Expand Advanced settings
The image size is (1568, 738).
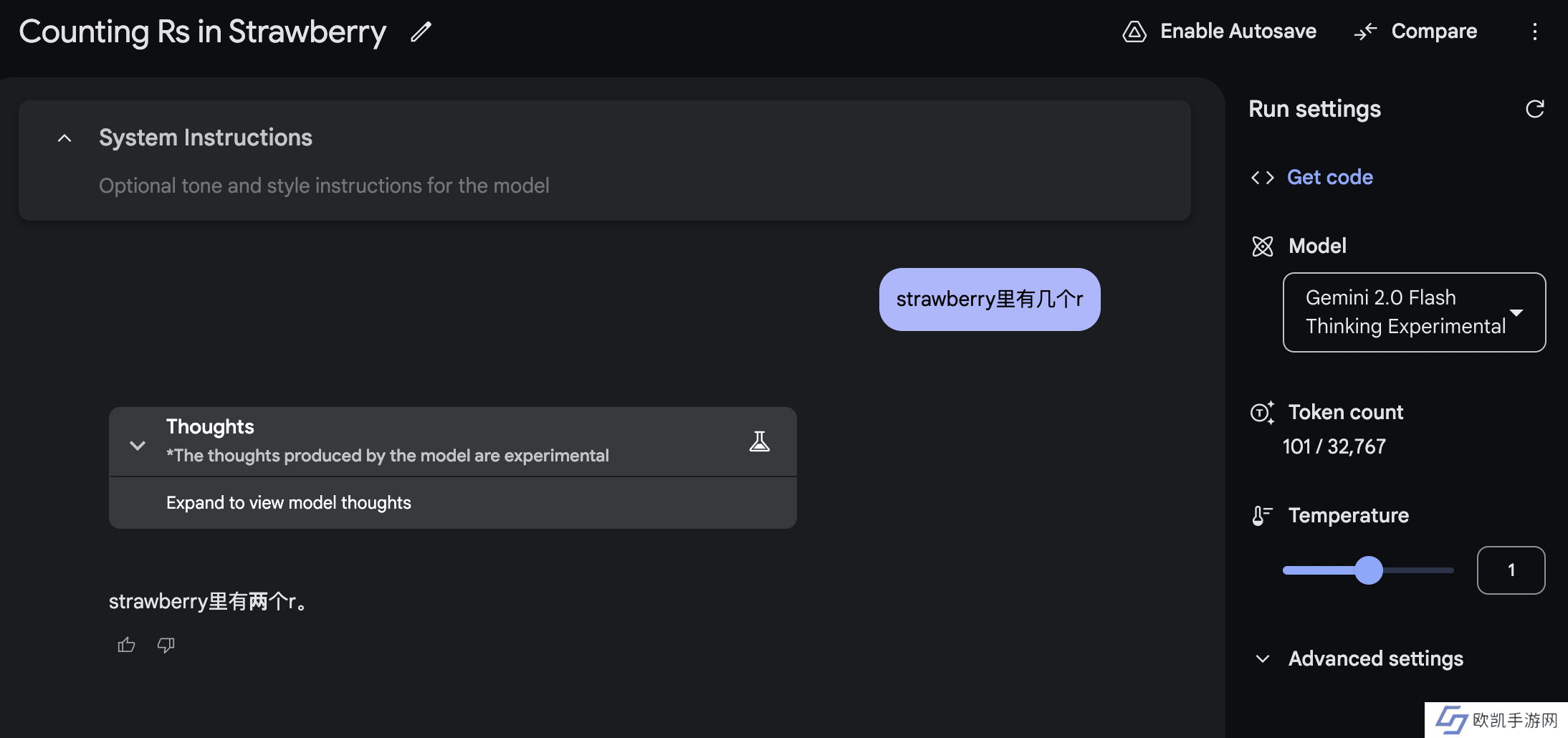[1263, 658]
